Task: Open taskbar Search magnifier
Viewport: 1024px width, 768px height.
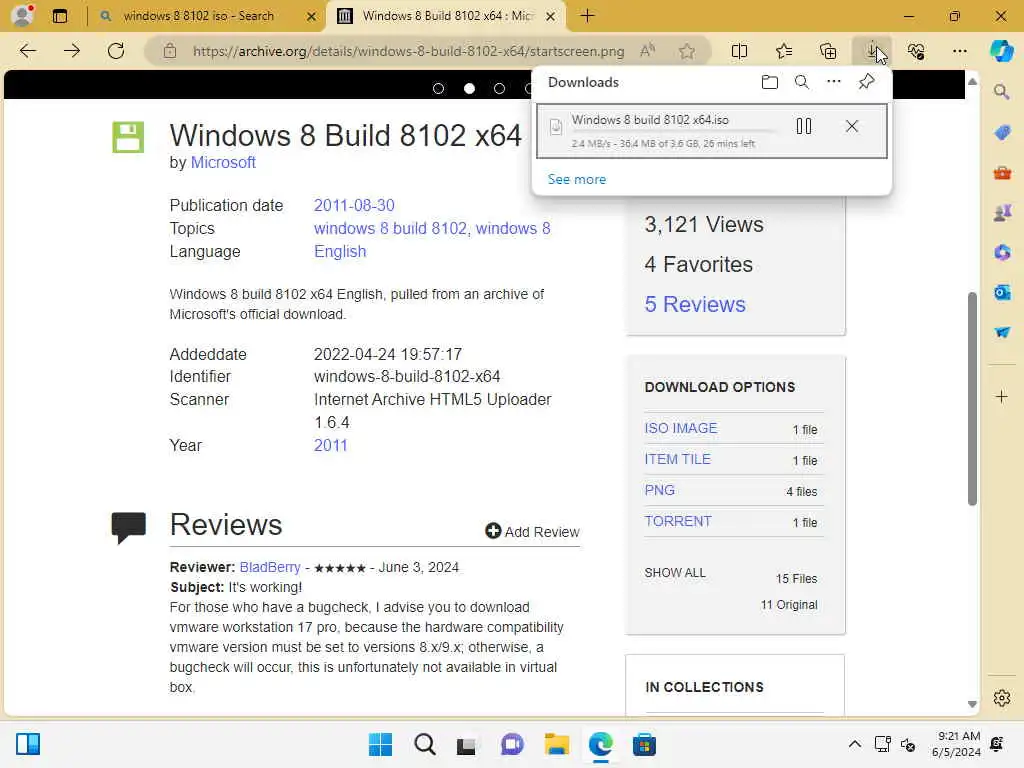Action: (x=424, y=744)
